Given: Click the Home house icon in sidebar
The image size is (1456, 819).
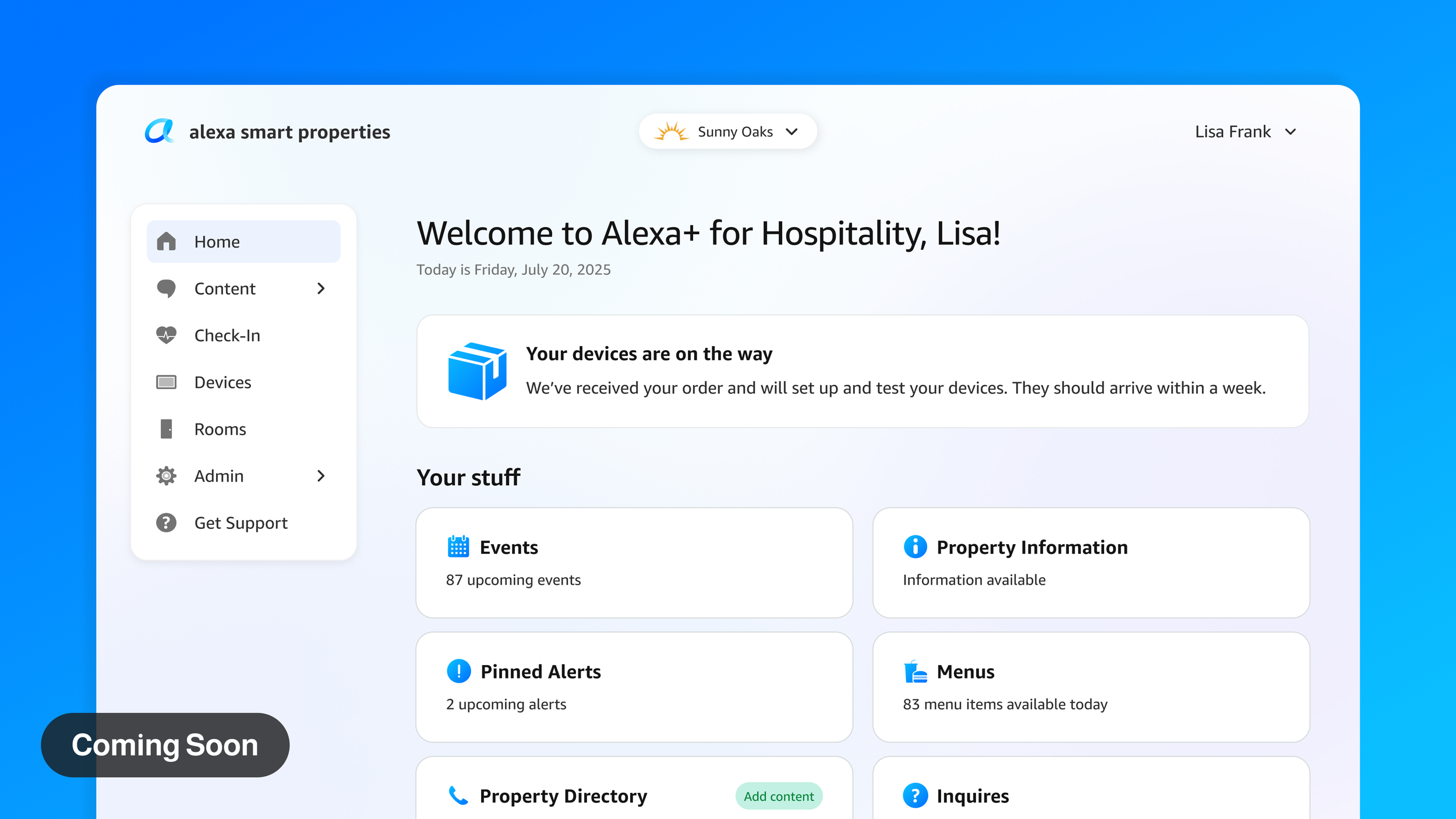Looking at the screenshot, I should pyautogui.click(x=166, y=241).
